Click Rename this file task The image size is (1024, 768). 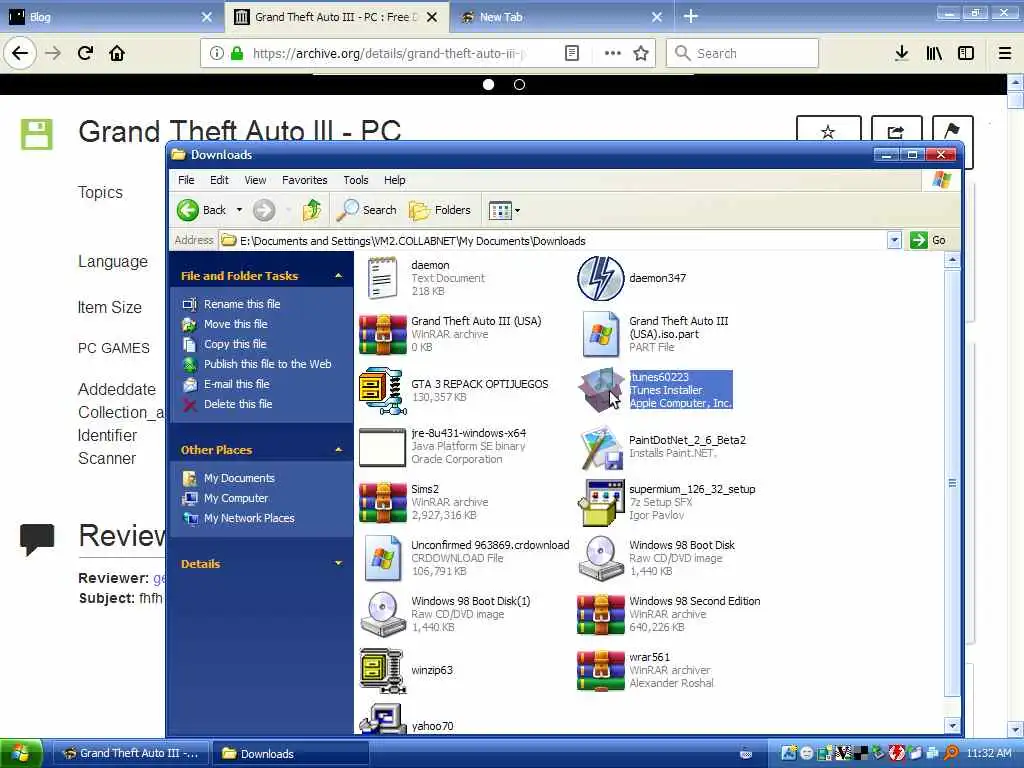click(242, 304)
